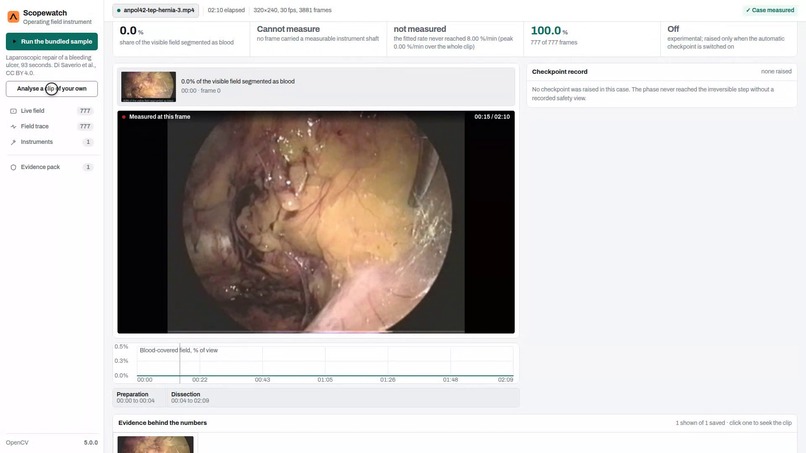Click the count badge beside Instruments
The image size is (806, 453).
[x=88, y=142]
